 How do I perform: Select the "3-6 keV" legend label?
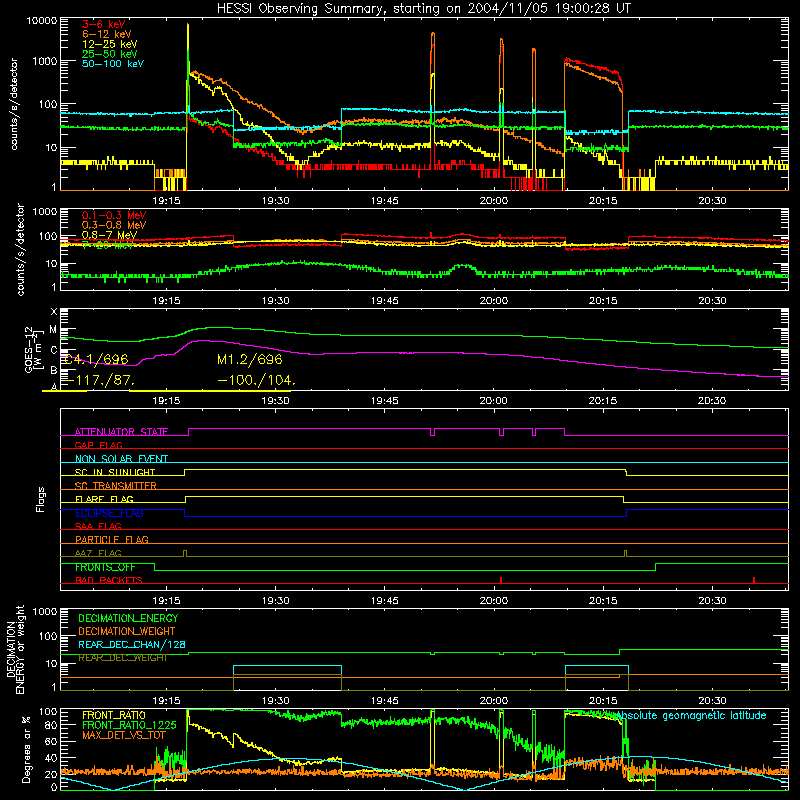click(x=103, y=24)
